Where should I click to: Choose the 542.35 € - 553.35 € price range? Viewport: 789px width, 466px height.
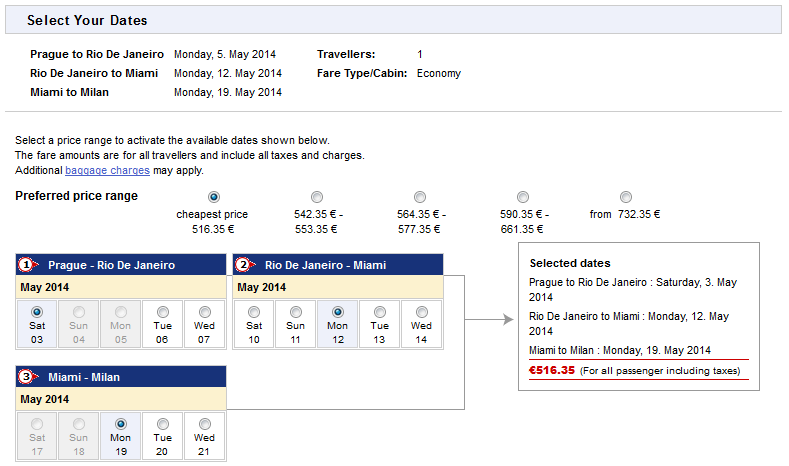click(x=317, y=197)
